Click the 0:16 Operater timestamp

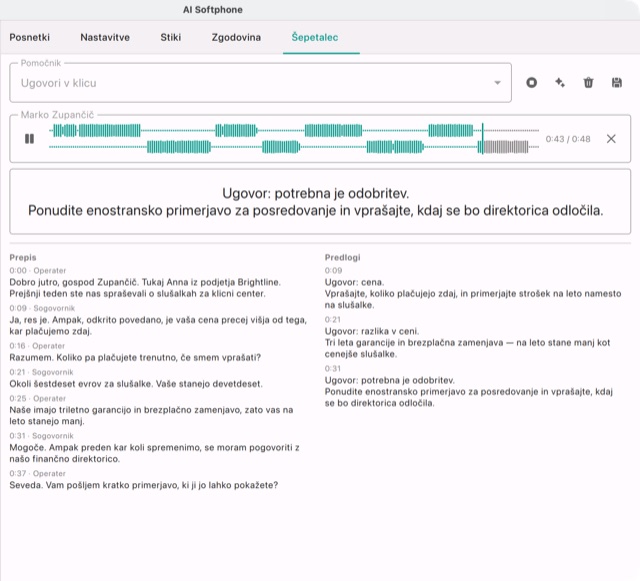37,346
